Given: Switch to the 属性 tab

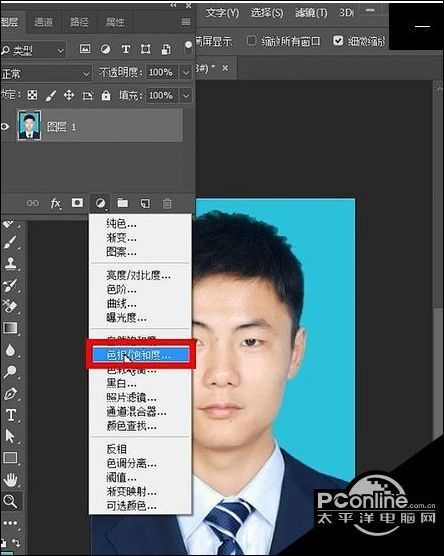Looking at the screenshot, I should click(115, 22).
